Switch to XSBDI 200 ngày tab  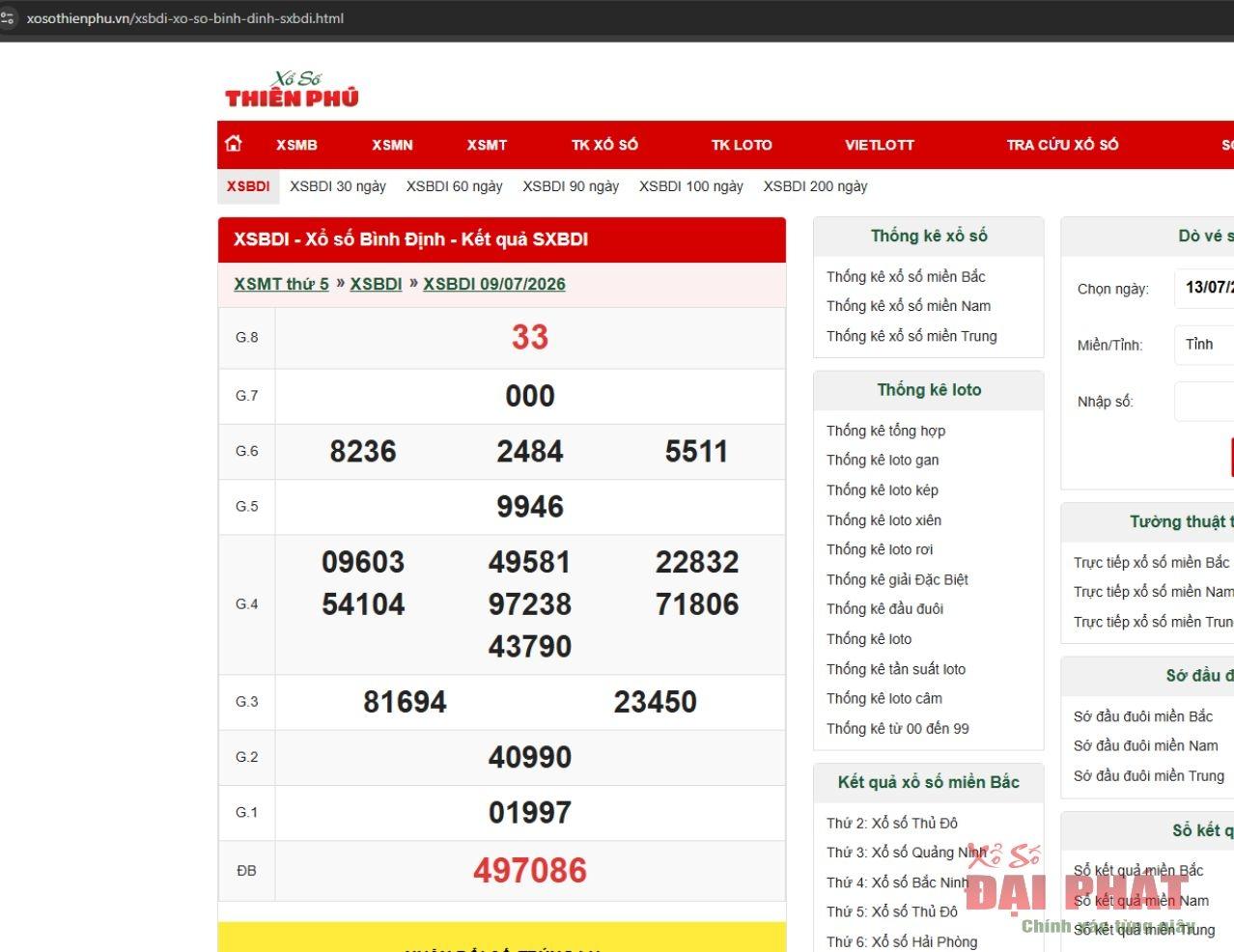coord(816,186)
